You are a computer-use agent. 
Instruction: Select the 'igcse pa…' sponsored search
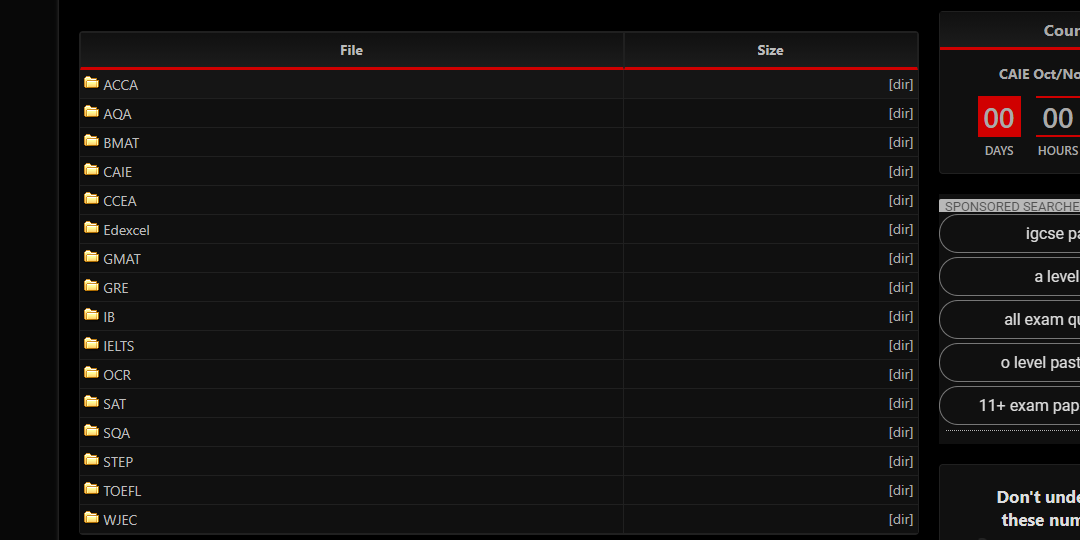coord(1010,233)
